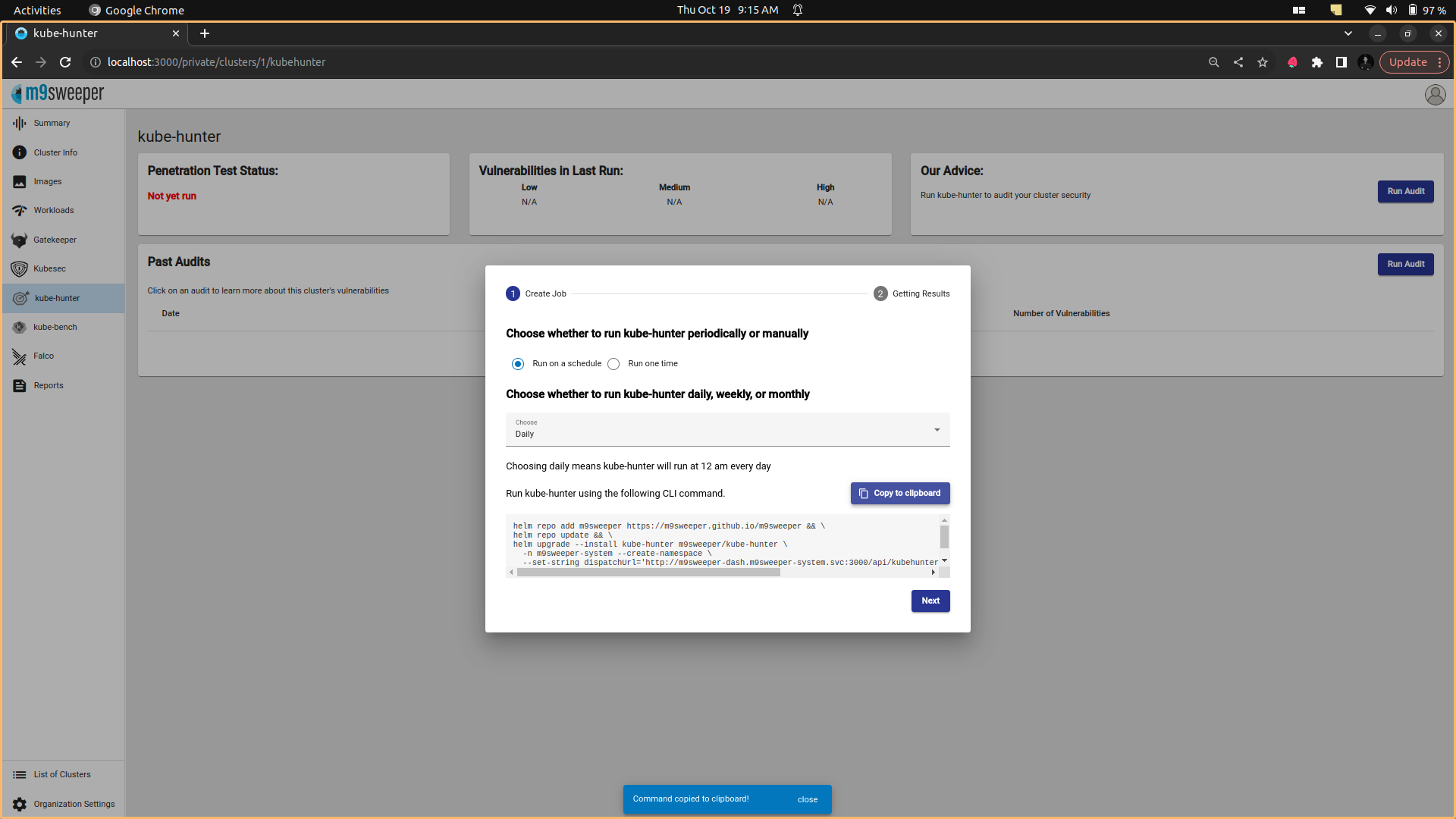Image resolution: width=1456 pixels, height=819 pixels.
Task: Click the Workloads sidebar icon
Action: 20,210
